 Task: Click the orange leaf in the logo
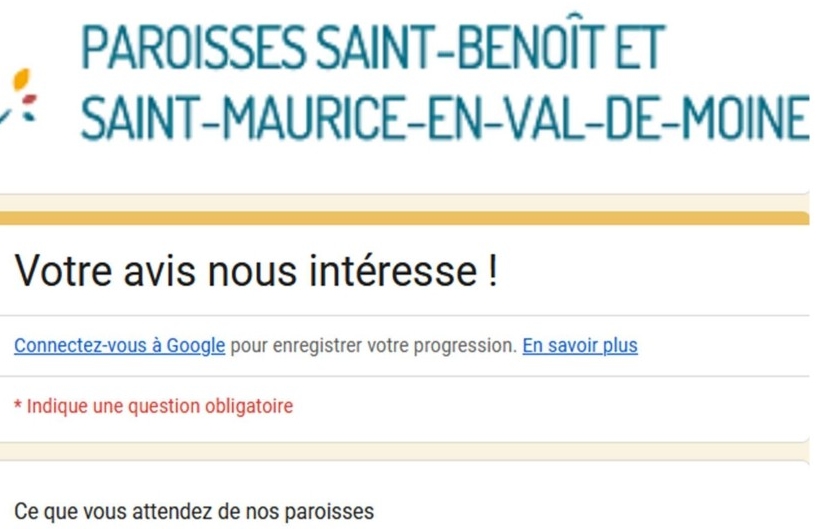point(22,79)
